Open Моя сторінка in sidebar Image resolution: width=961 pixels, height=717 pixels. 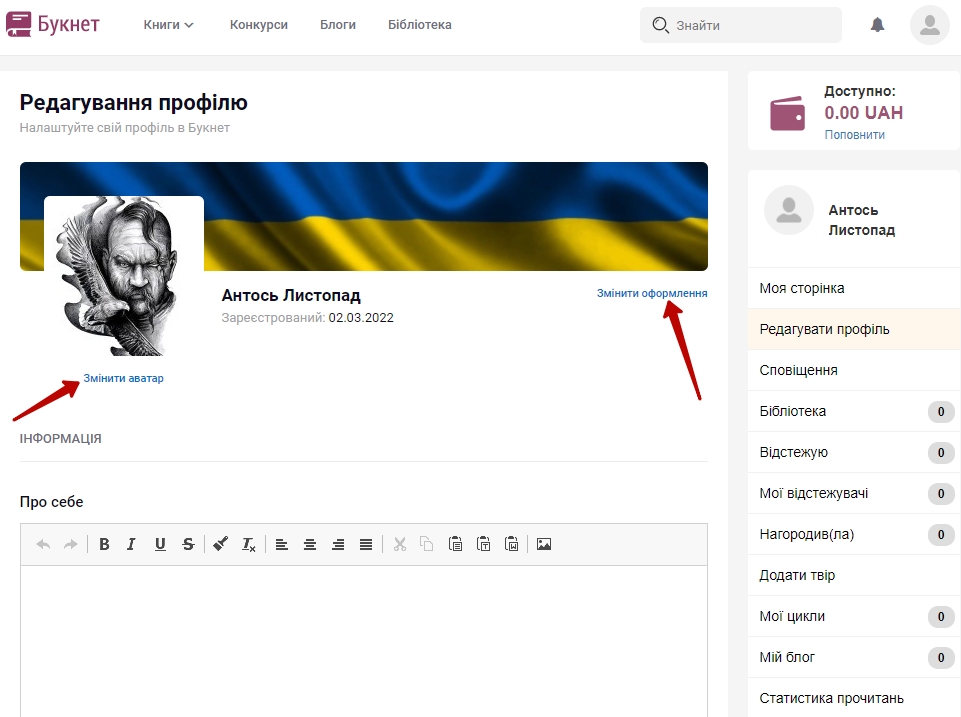pos(854,288)
